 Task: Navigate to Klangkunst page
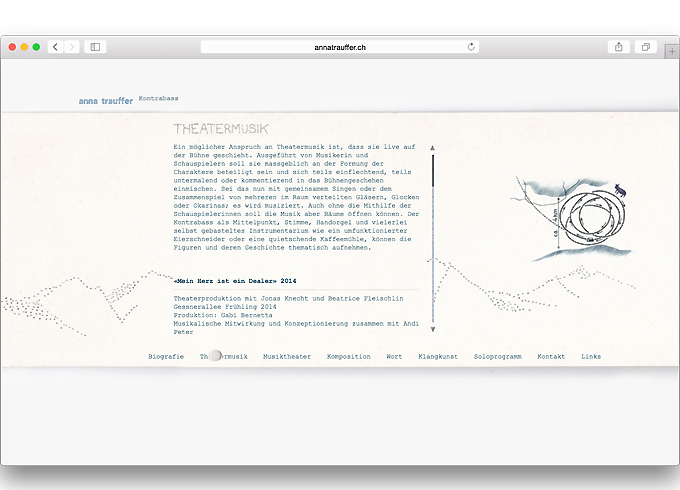point(438,356)
